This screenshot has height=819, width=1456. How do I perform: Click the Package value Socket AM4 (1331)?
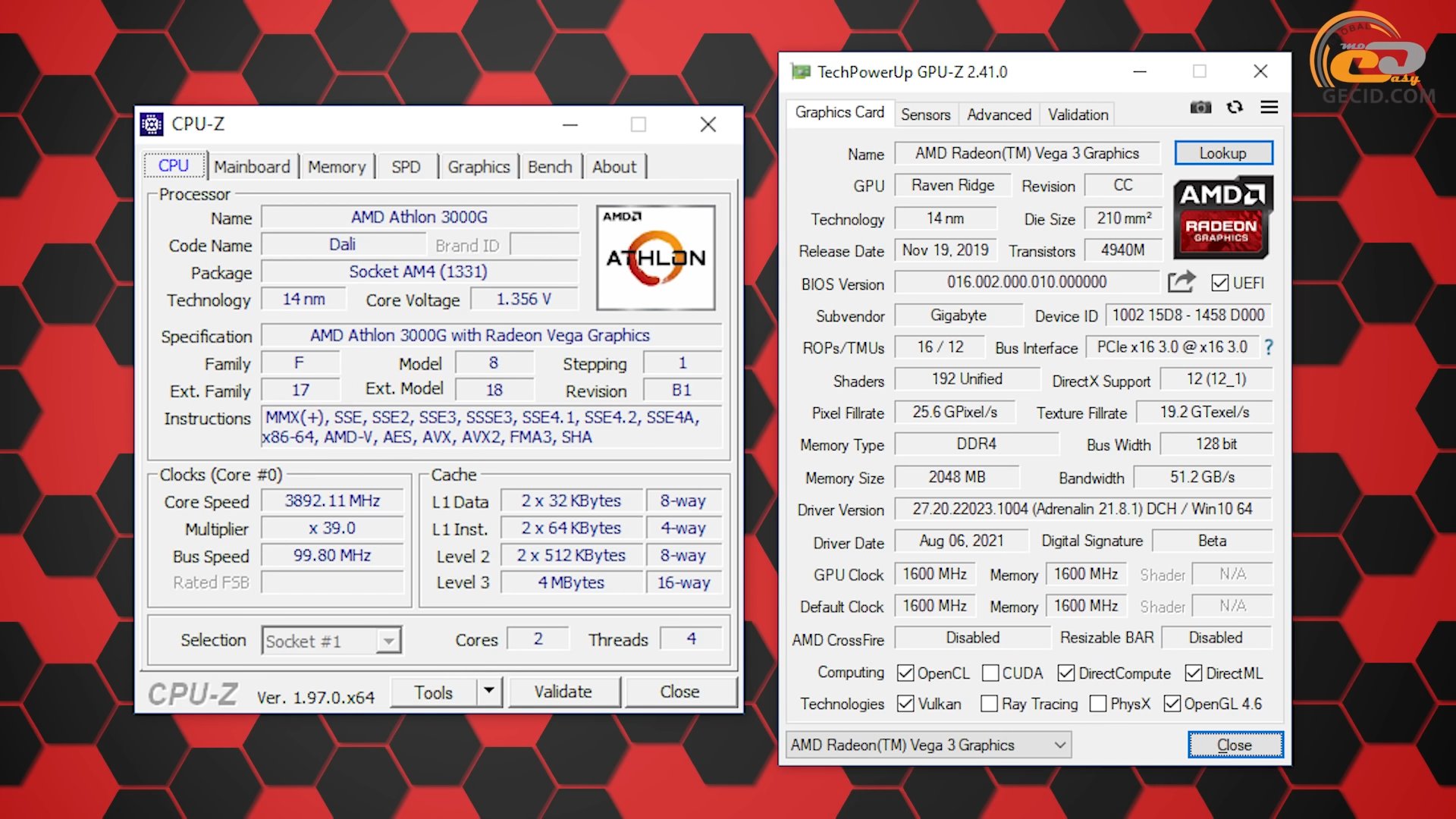(x=419, y=271)
